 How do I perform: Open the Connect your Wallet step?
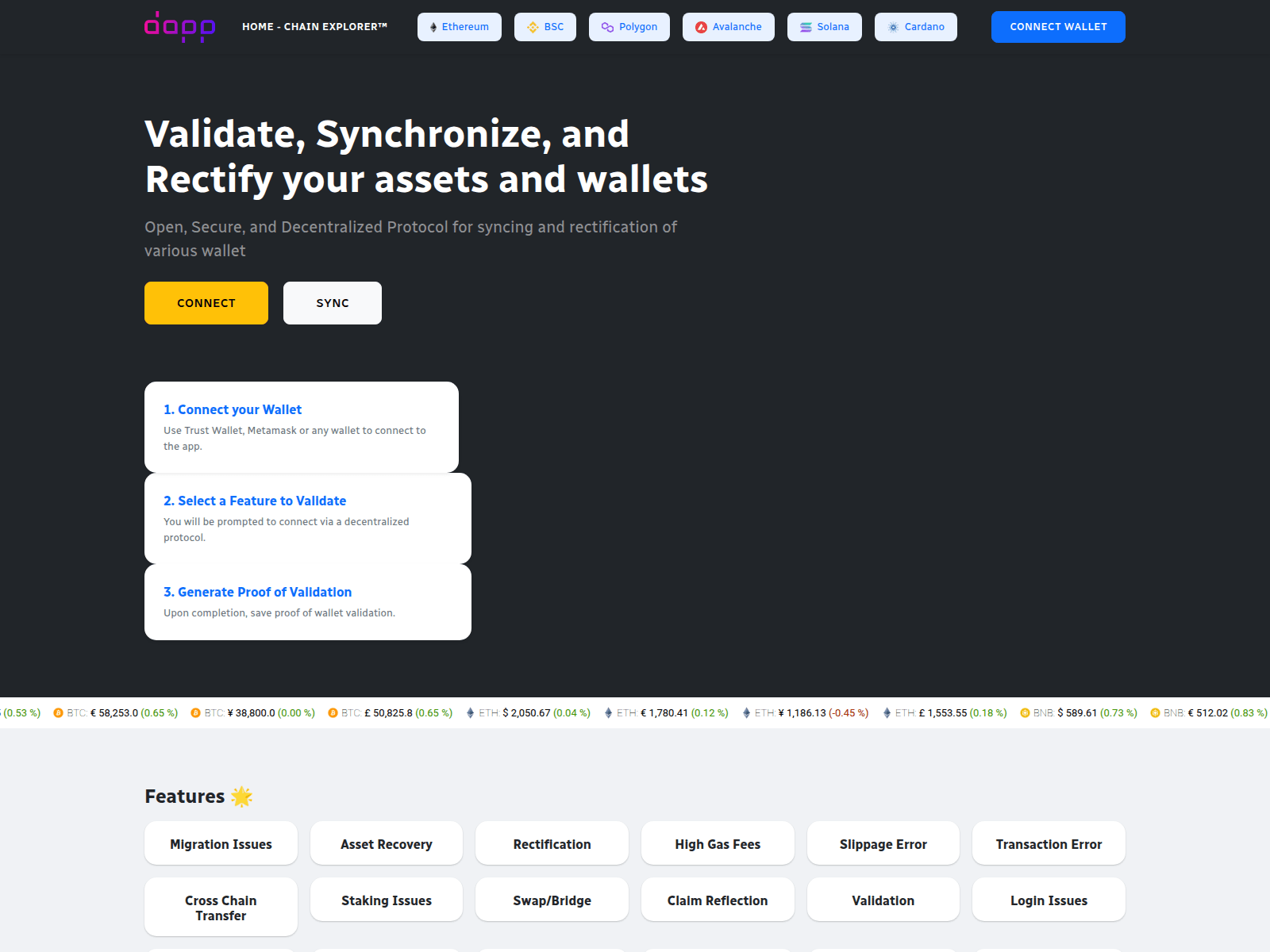pos(232,409)
